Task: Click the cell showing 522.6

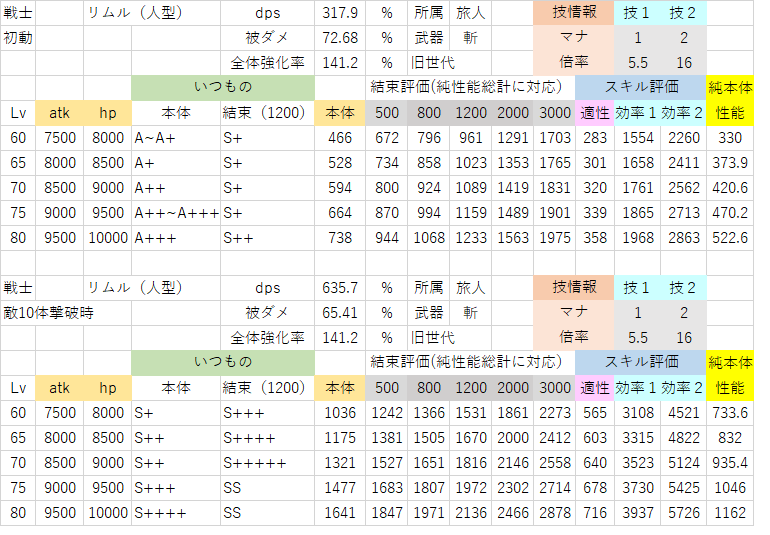Action: [x=730, y=238]
